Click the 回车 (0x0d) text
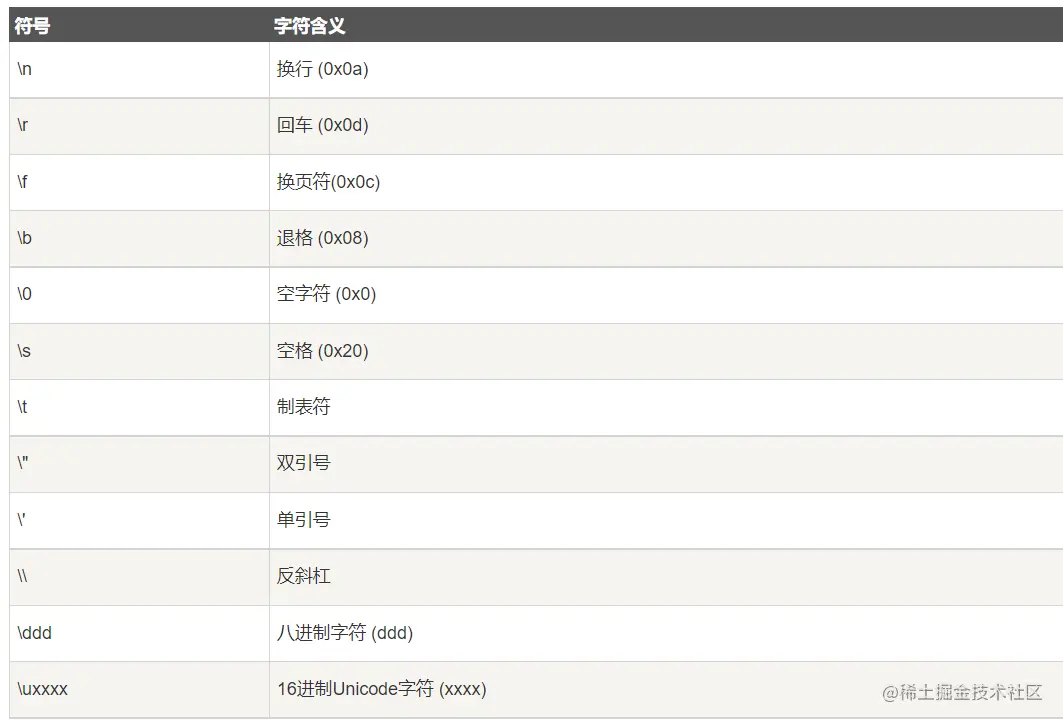This screenshot has height=723, width=1063. (323, 126)
